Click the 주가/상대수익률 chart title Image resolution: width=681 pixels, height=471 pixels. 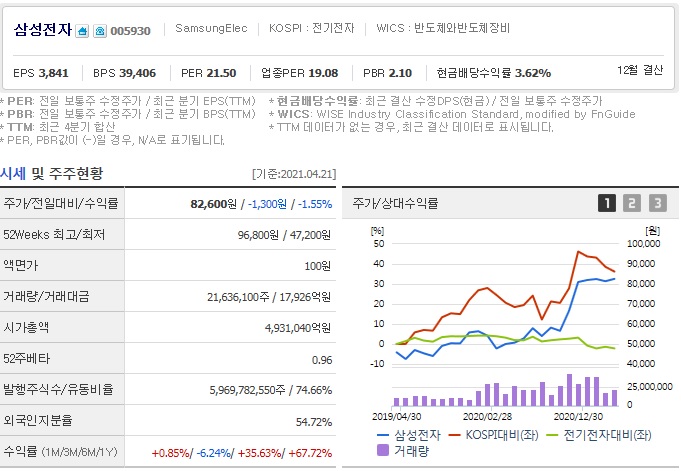[395, 203]
